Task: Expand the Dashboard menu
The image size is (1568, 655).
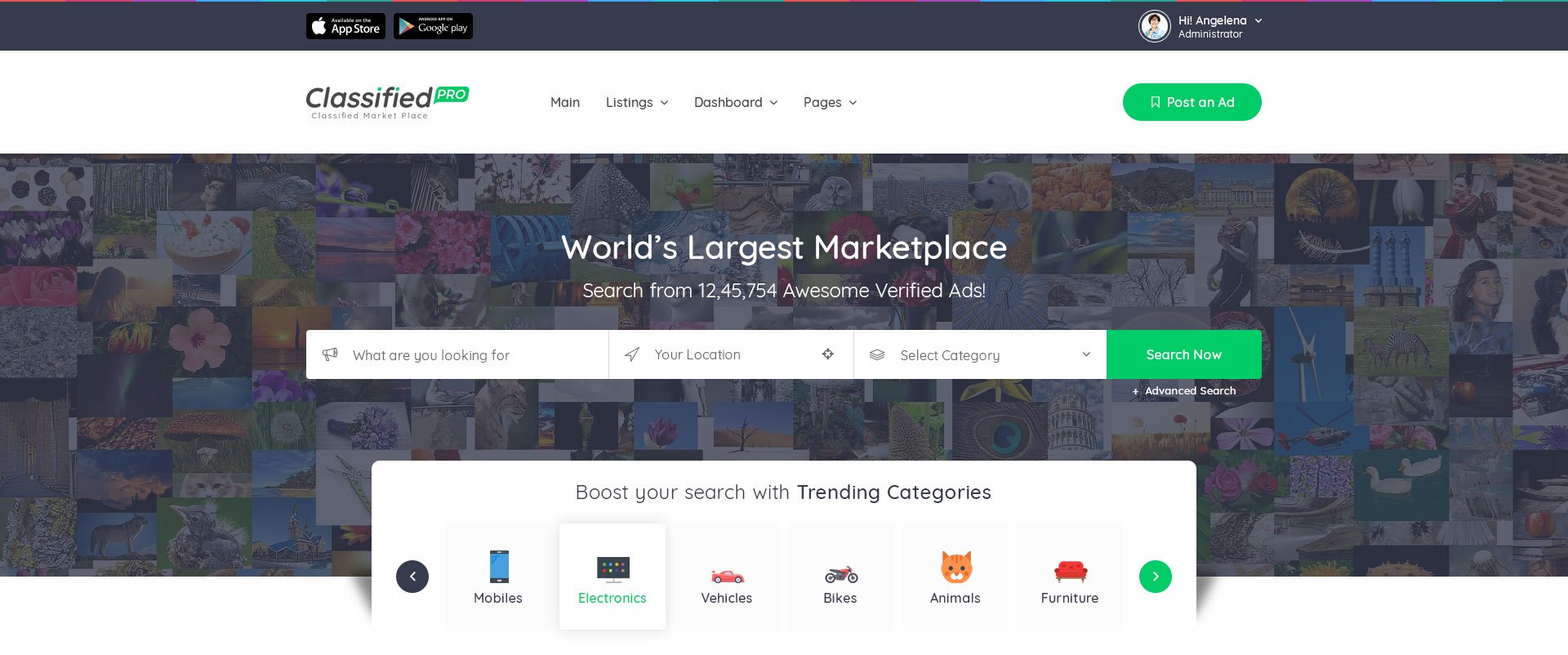Action: (x=735, y=102)
